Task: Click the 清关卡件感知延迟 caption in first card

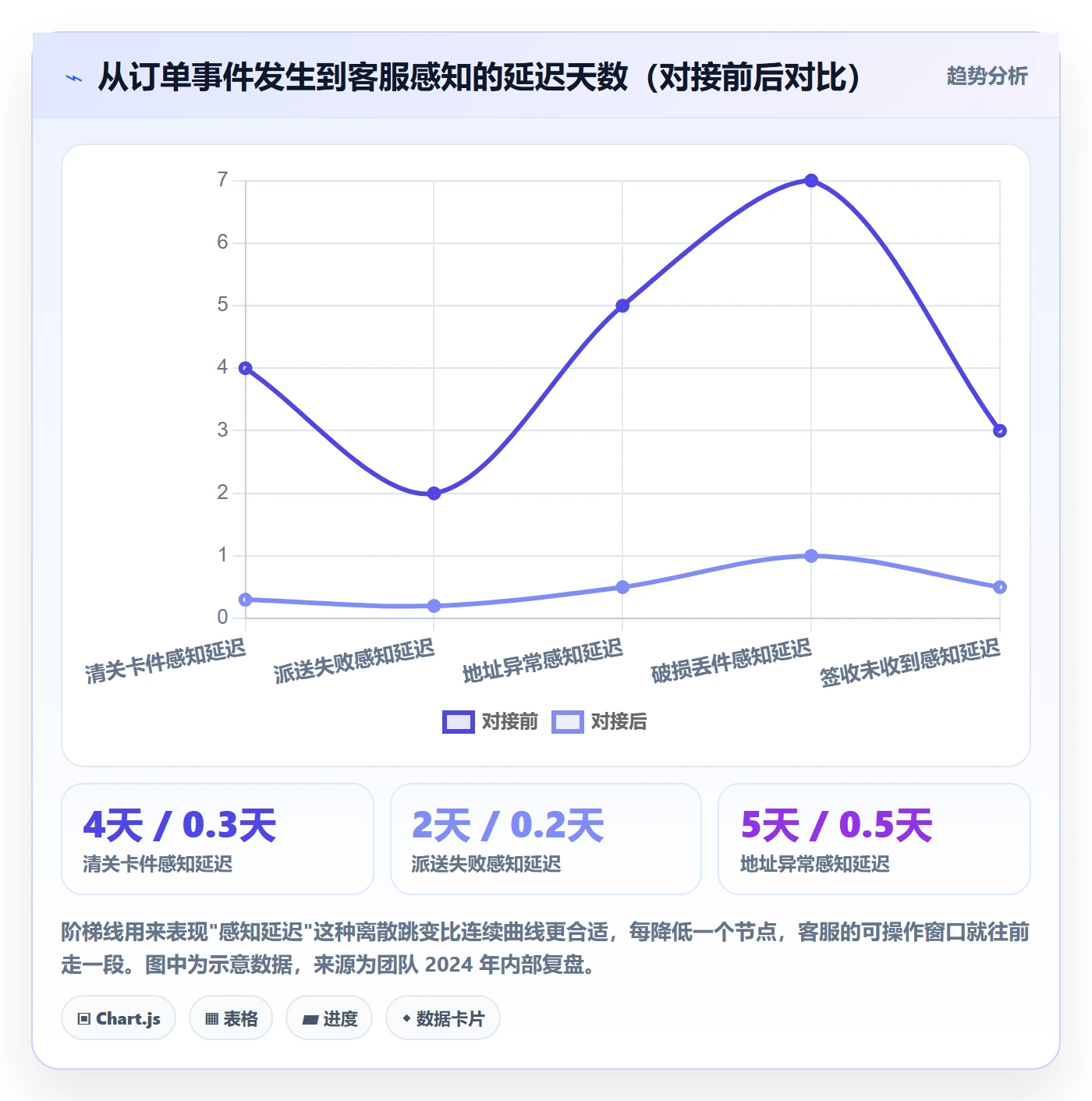Action: tap(158, 864)
